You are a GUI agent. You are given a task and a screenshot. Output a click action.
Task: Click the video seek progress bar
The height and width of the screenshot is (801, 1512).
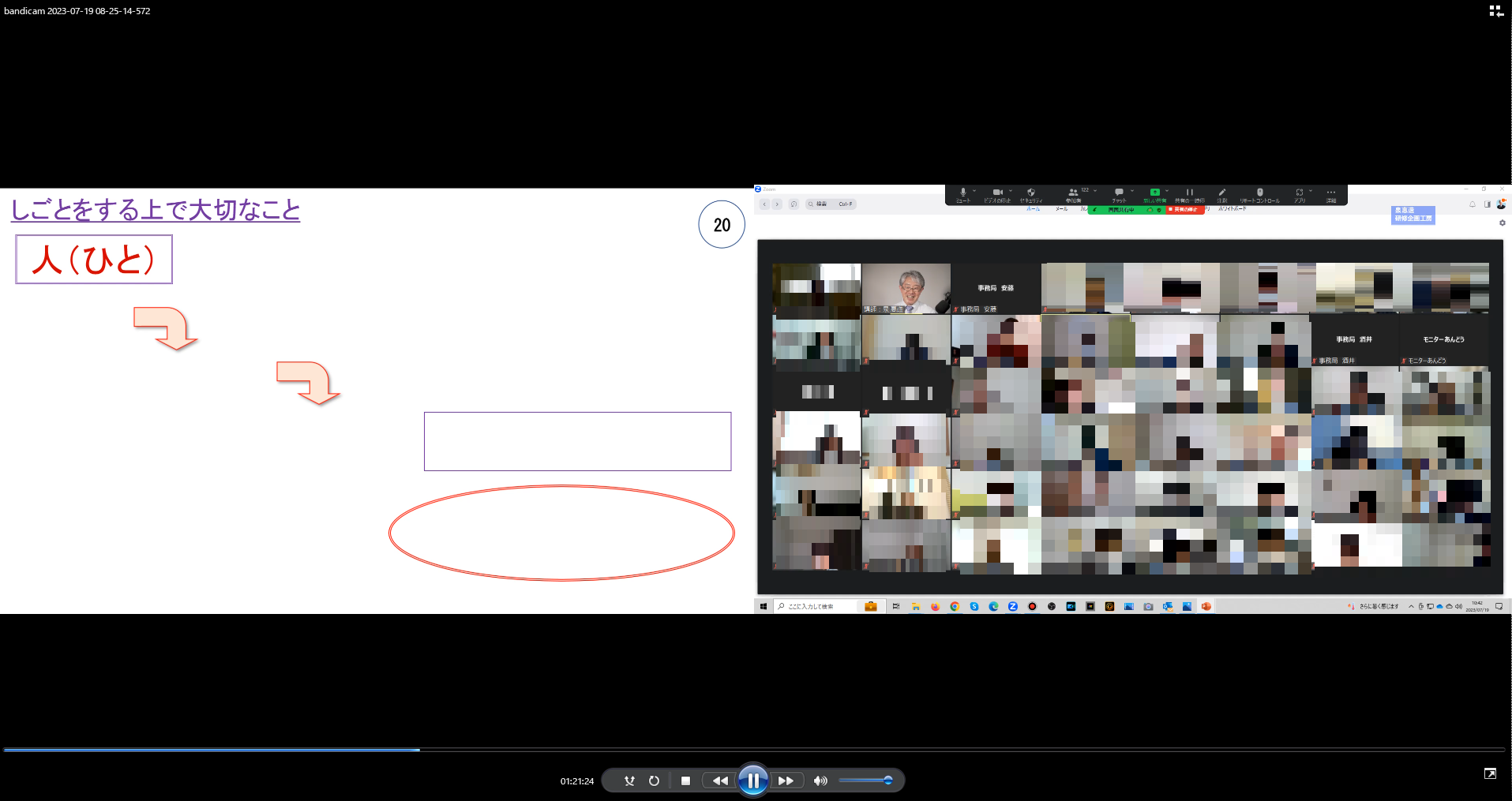(754, 750)
